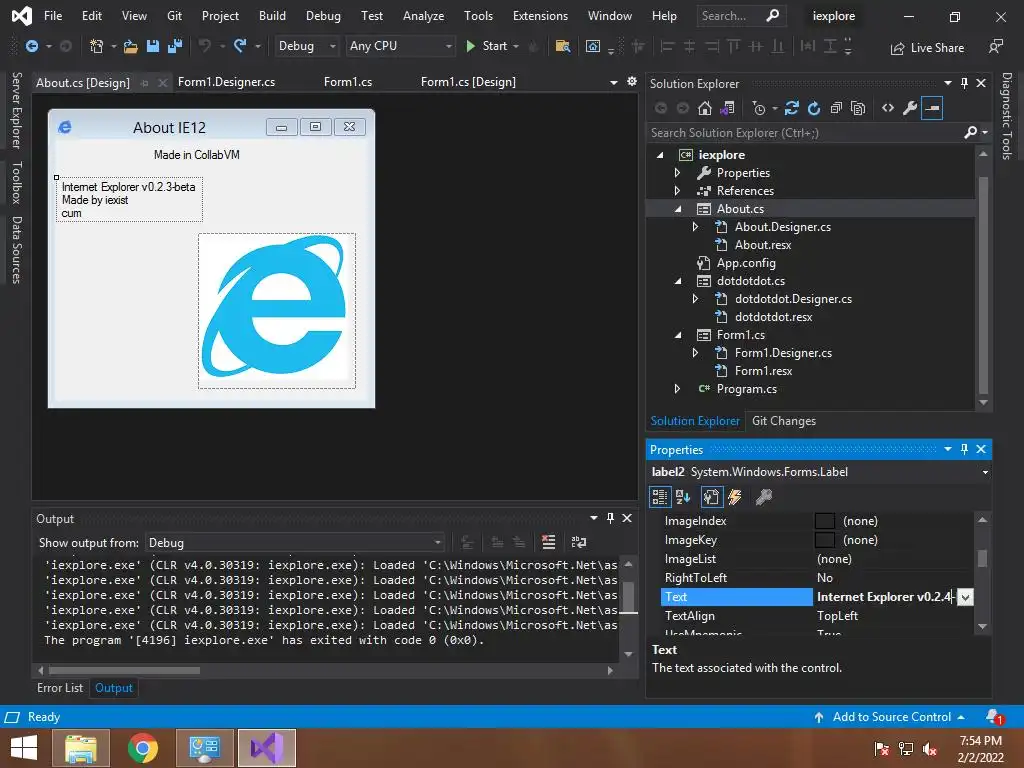The width and height of the screenshot is (1024, 768).
Task: Open the Text property value dropdown arrow
Action: coord(965,597)
